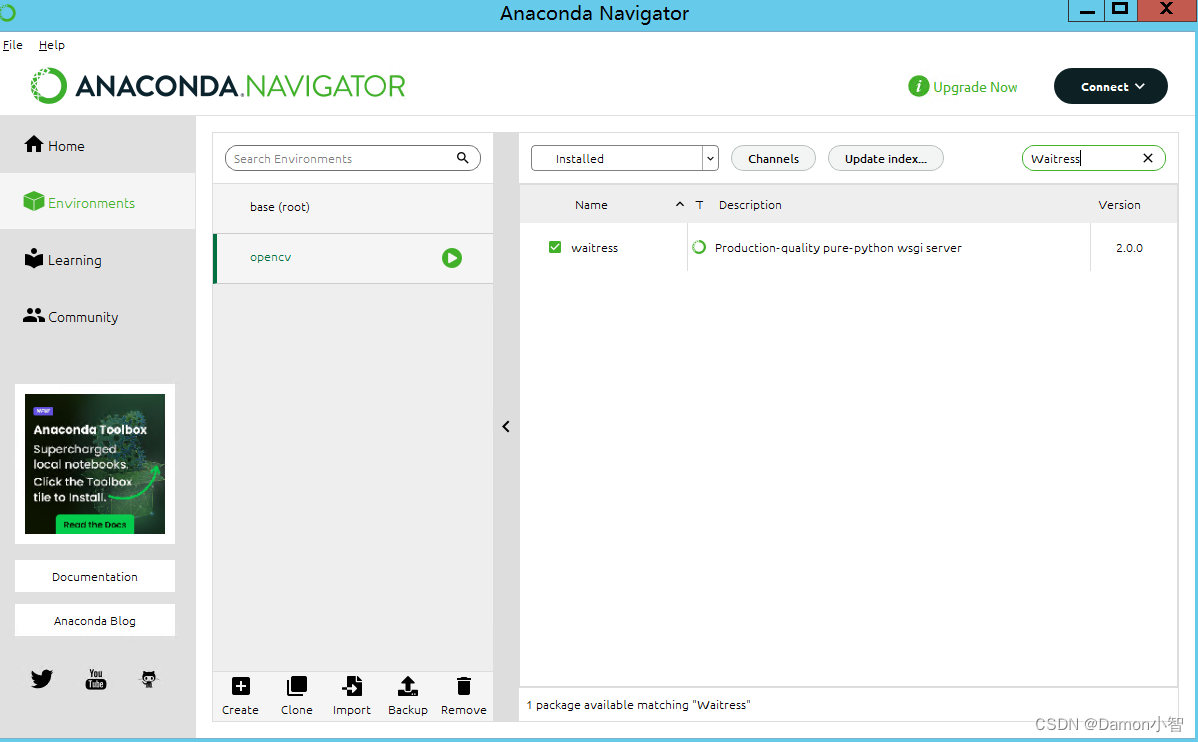Open the GitHub octocat icon
The width and height of the screenshot is (1198, 742).
pos(149,679)
